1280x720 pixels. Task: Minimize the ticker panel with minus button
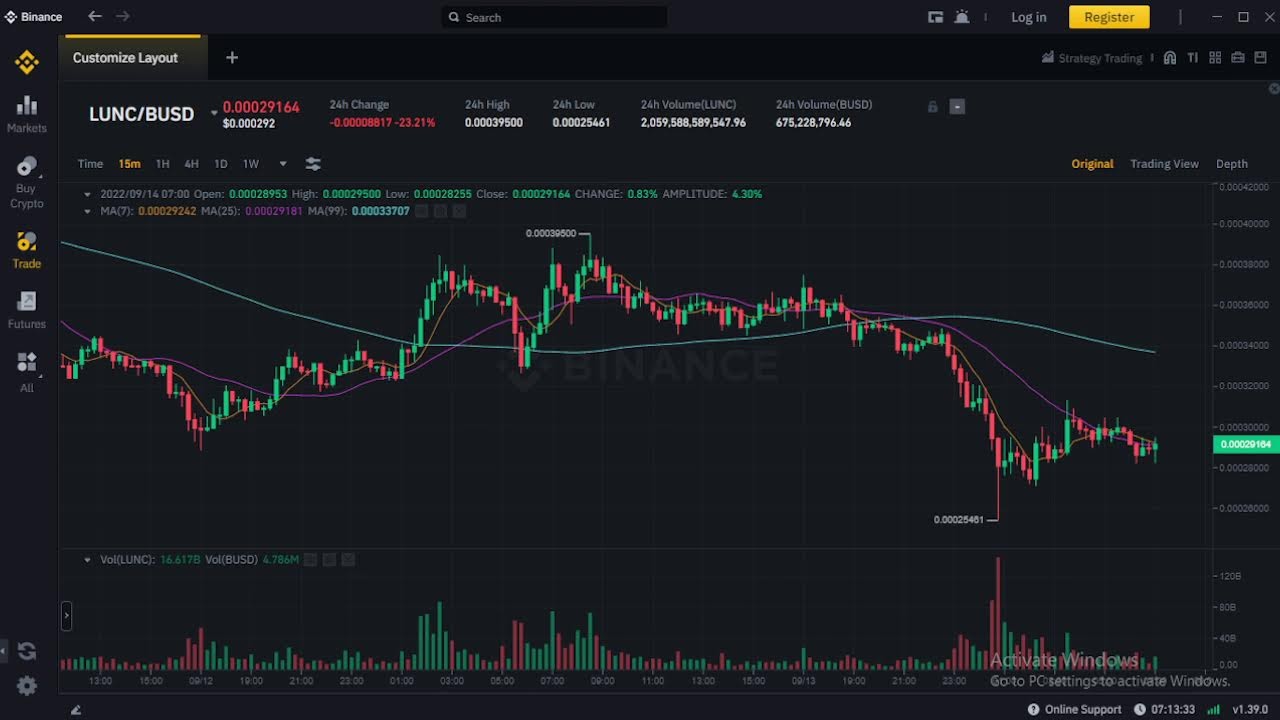coord(957,107)
